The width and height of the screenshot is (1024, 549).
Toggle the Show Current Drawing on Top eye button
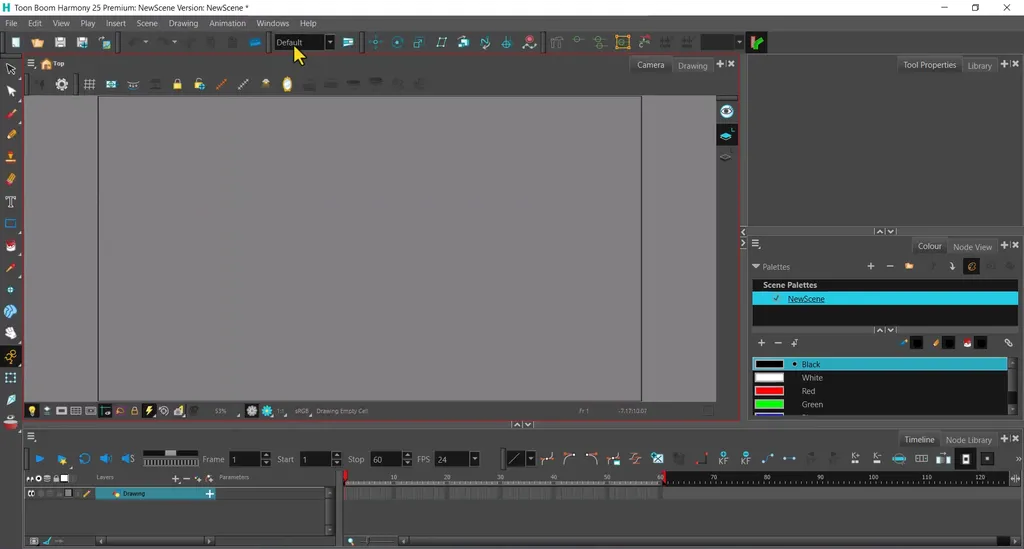[x=726, y=112]
